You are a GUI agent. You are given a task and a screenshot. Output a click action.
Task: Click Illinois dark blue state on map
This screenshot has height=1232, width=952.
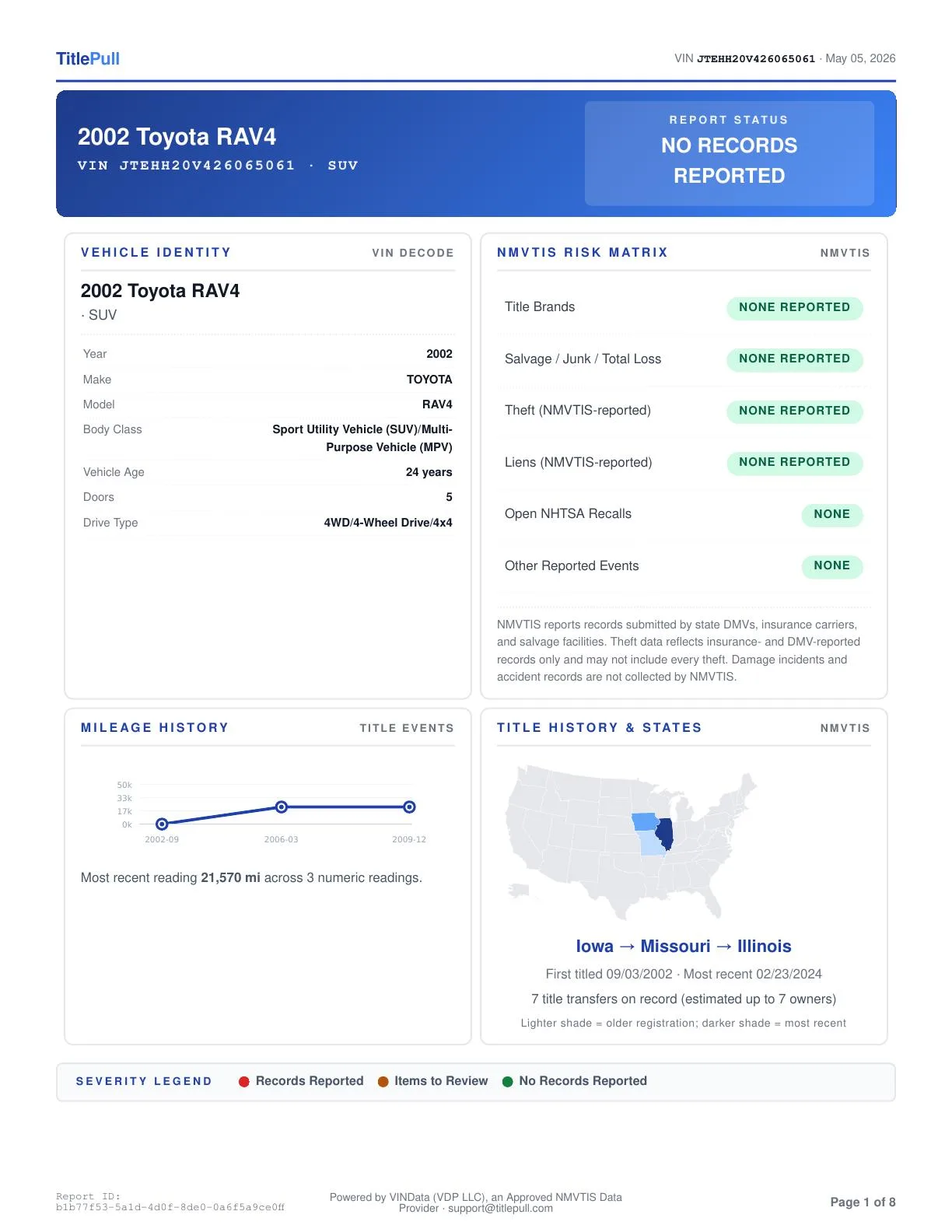pyautogui.click(x=664, y=834)
